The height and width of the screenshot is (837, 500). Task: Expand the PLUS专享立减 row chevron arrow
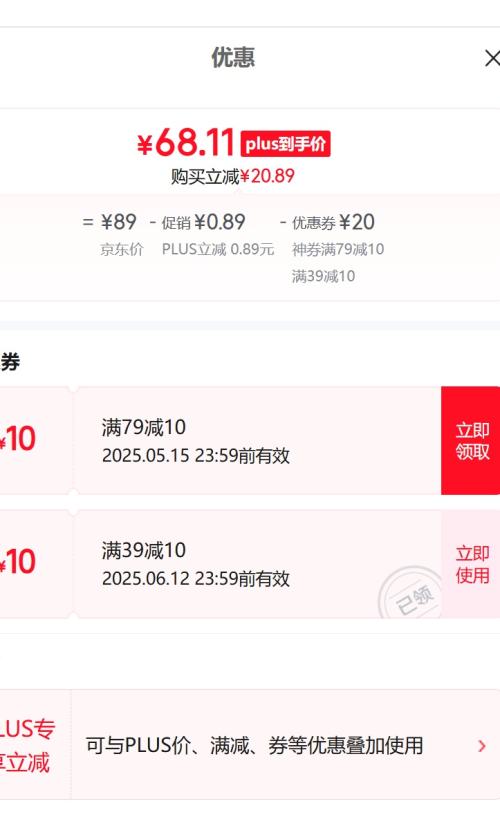482,746
